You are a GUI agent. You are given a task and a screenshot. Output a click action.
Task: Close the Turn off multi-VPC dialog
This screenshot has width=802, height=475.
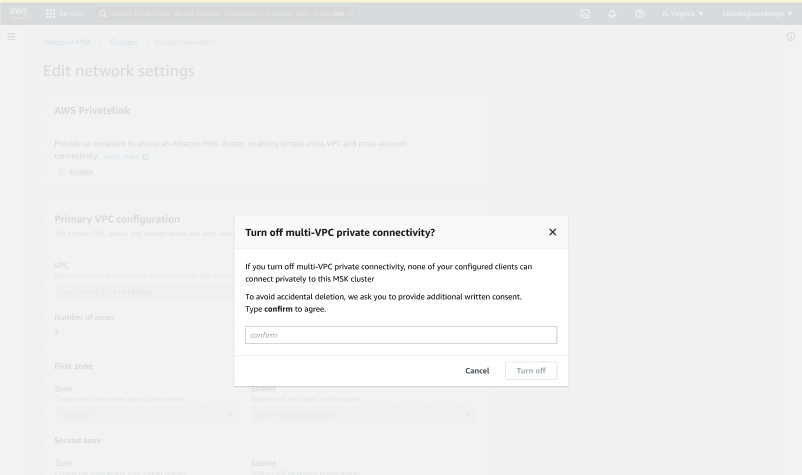point(552,232)
